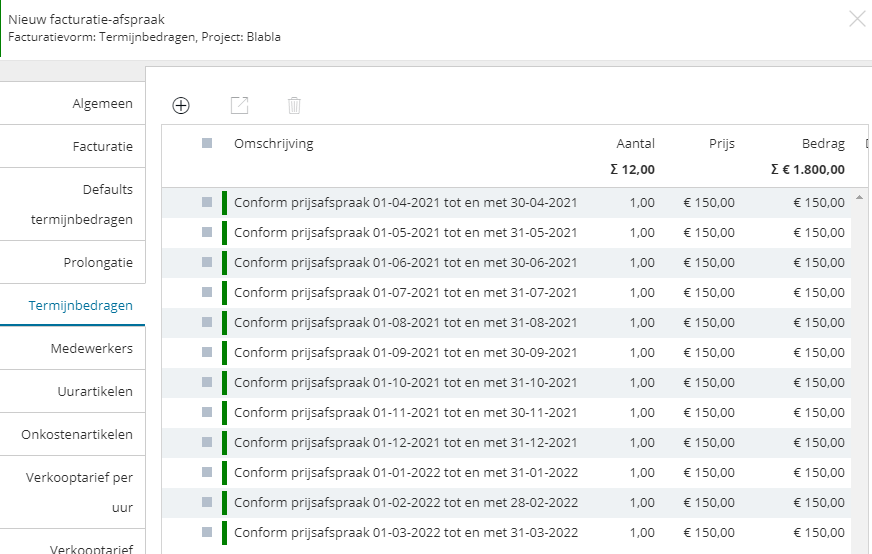
Task: Select description ending with 30-11-2021
Action: pyautogui.click(x=405, y=413)
